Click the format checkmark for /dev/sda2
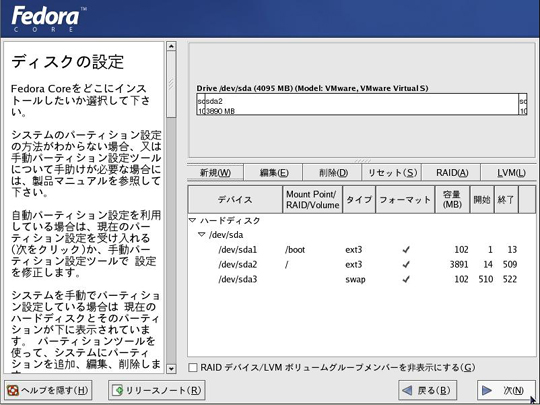 coord(406,264)
